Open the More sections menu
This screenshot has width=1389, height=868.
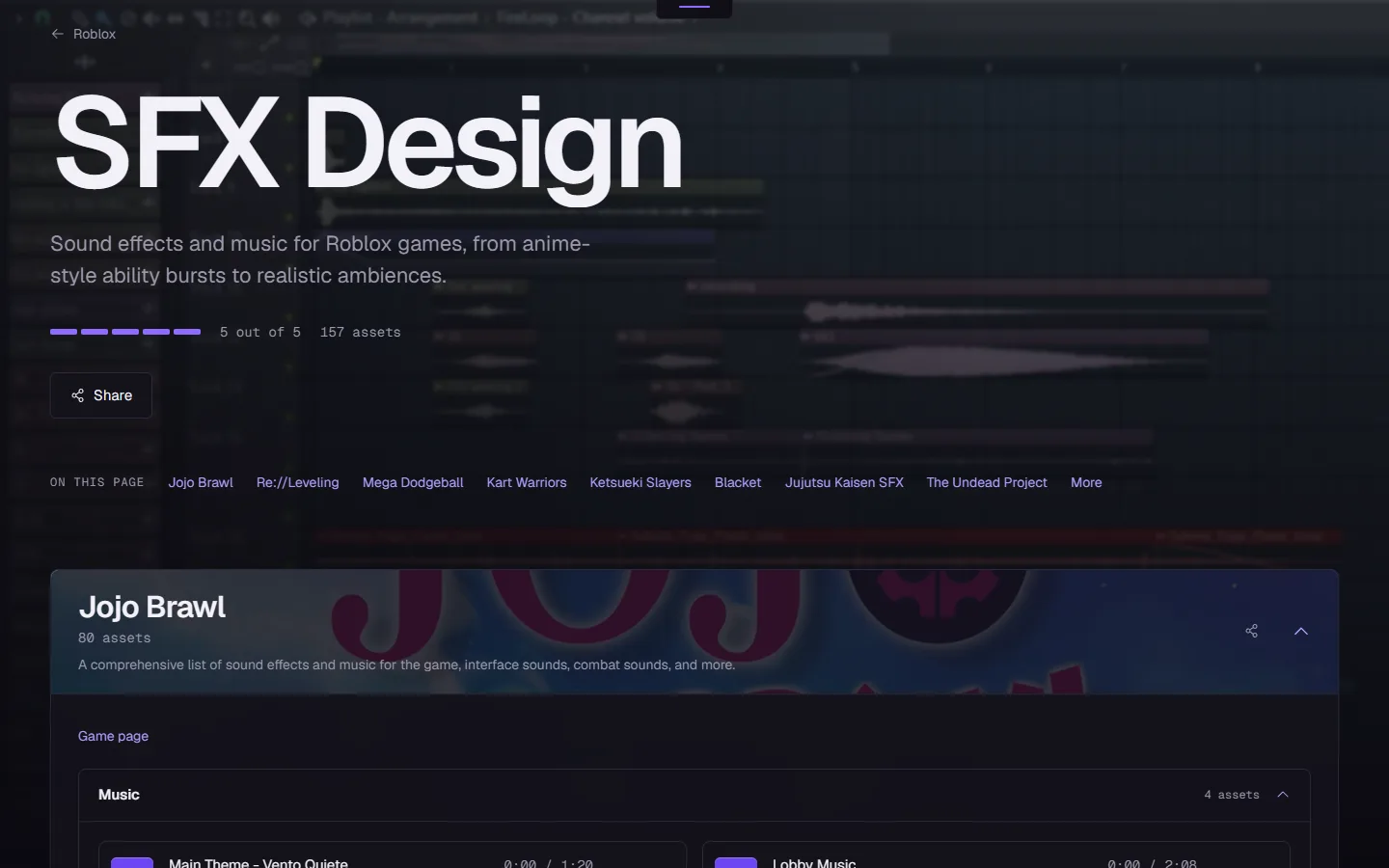click(1086, 482)
